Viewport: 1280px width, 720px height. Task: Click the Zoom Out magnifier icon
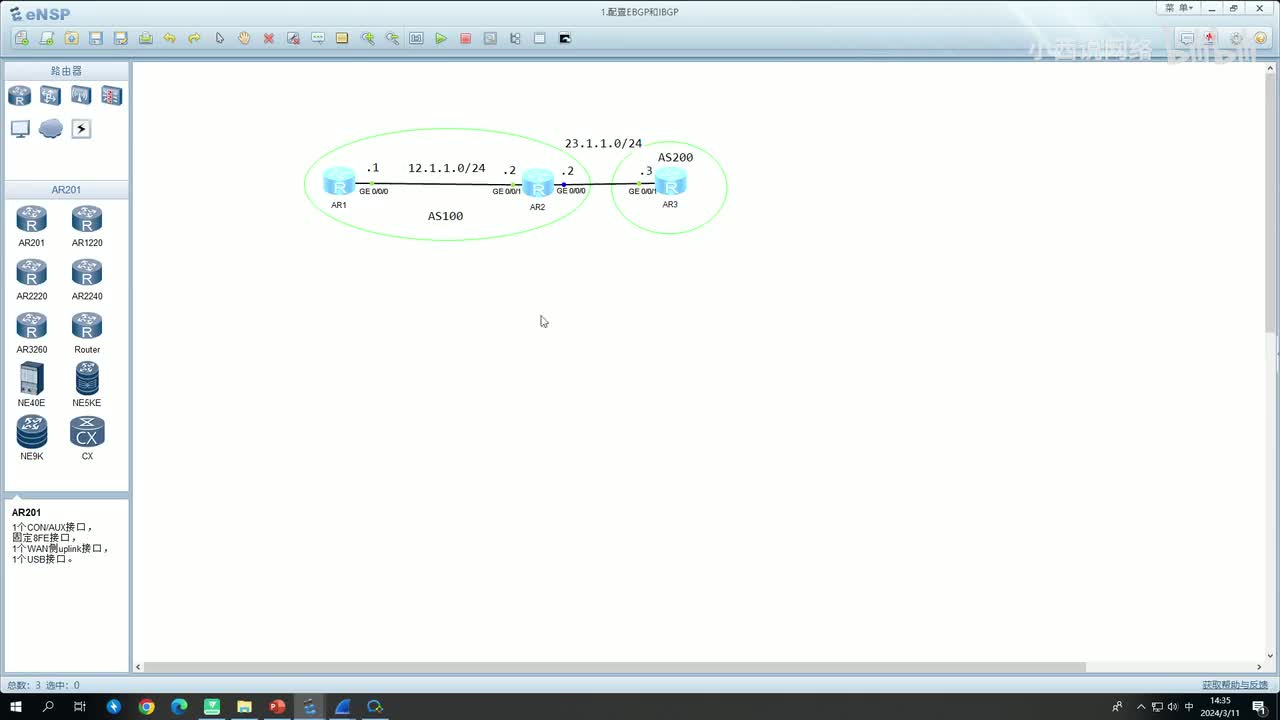click(392, 38)
